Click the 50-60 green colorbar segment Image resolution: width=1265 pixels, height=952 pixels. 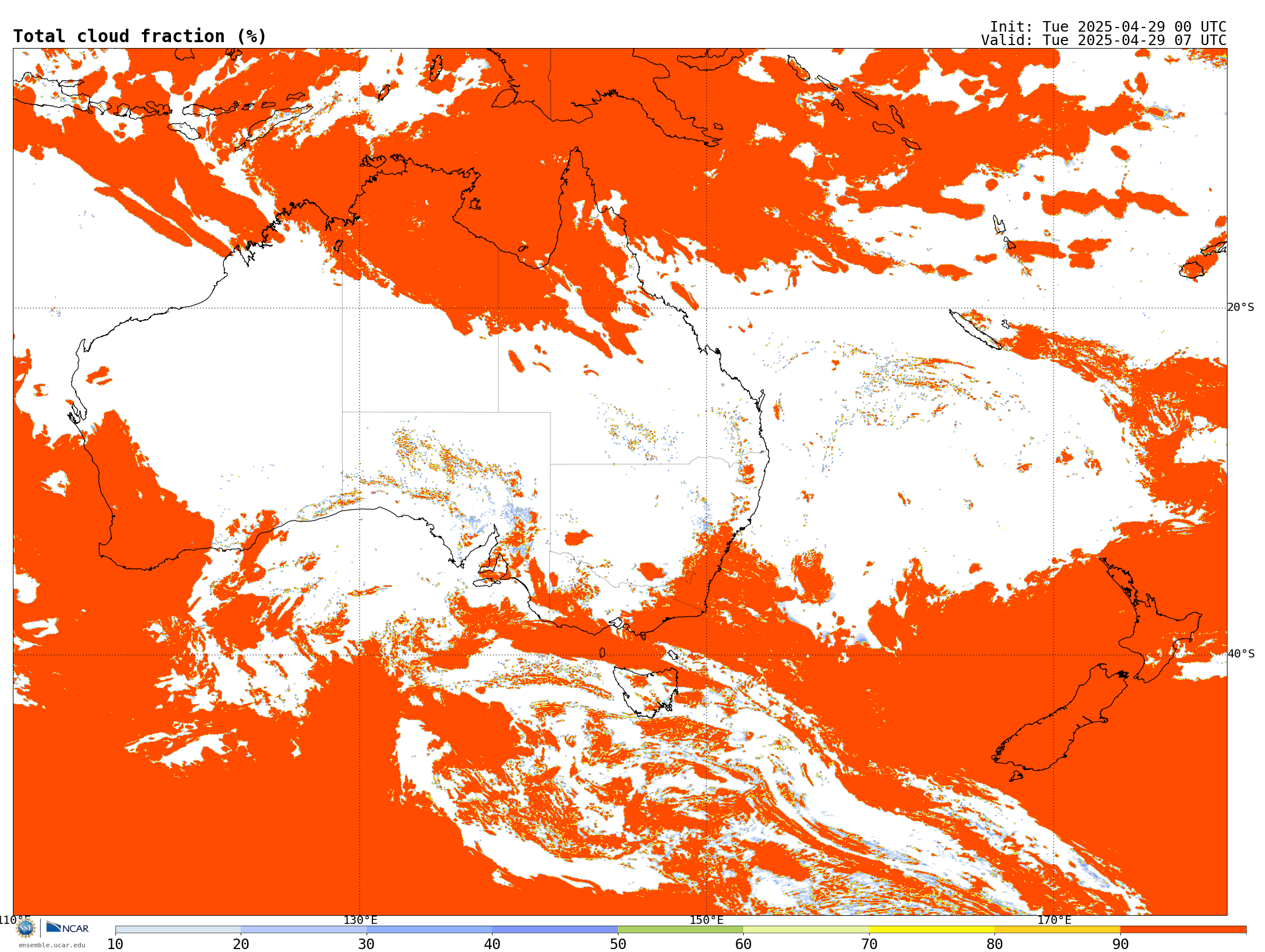coord(681,930)
